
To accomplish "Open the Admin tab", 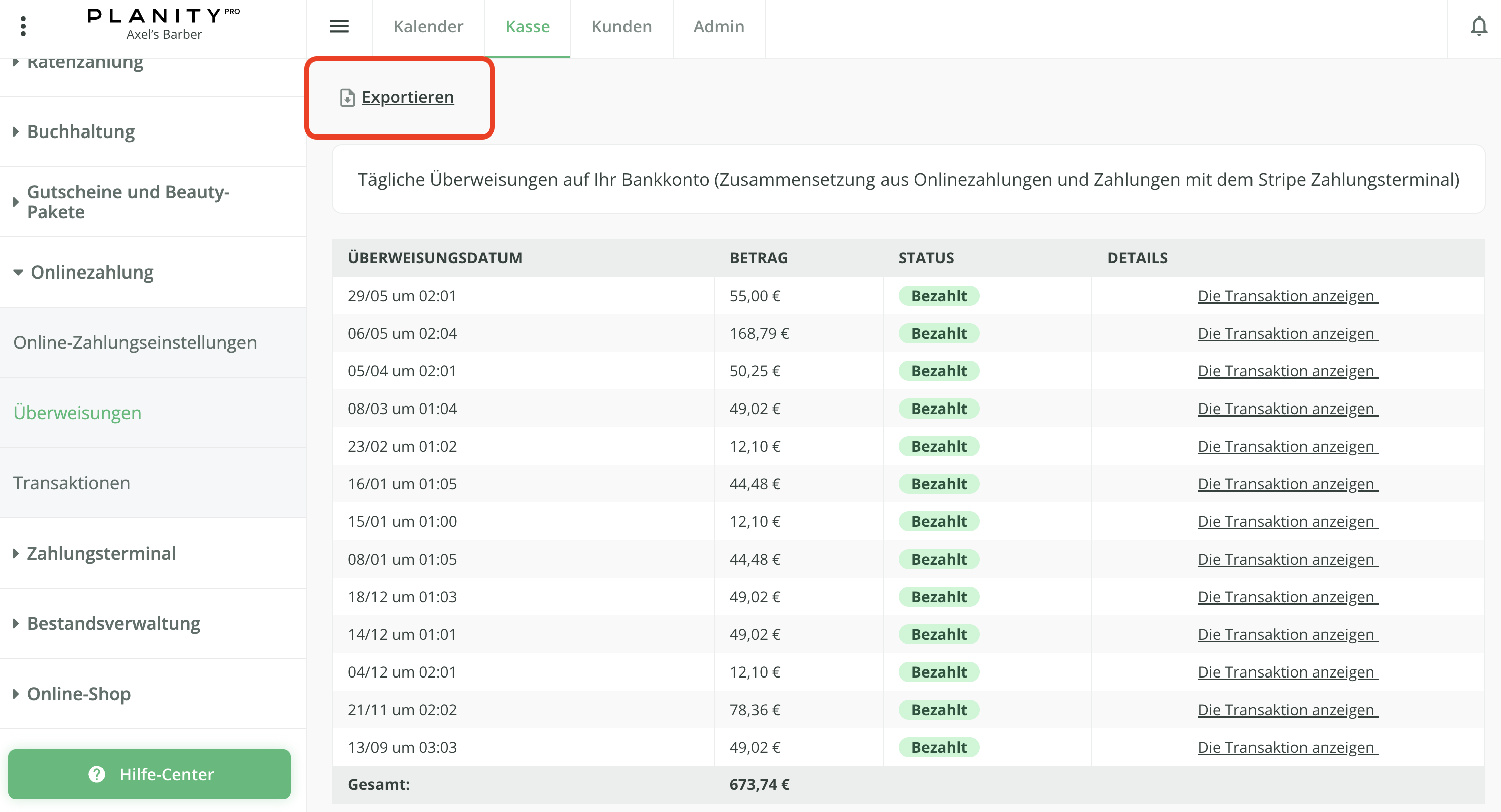I will coord(718,26).
